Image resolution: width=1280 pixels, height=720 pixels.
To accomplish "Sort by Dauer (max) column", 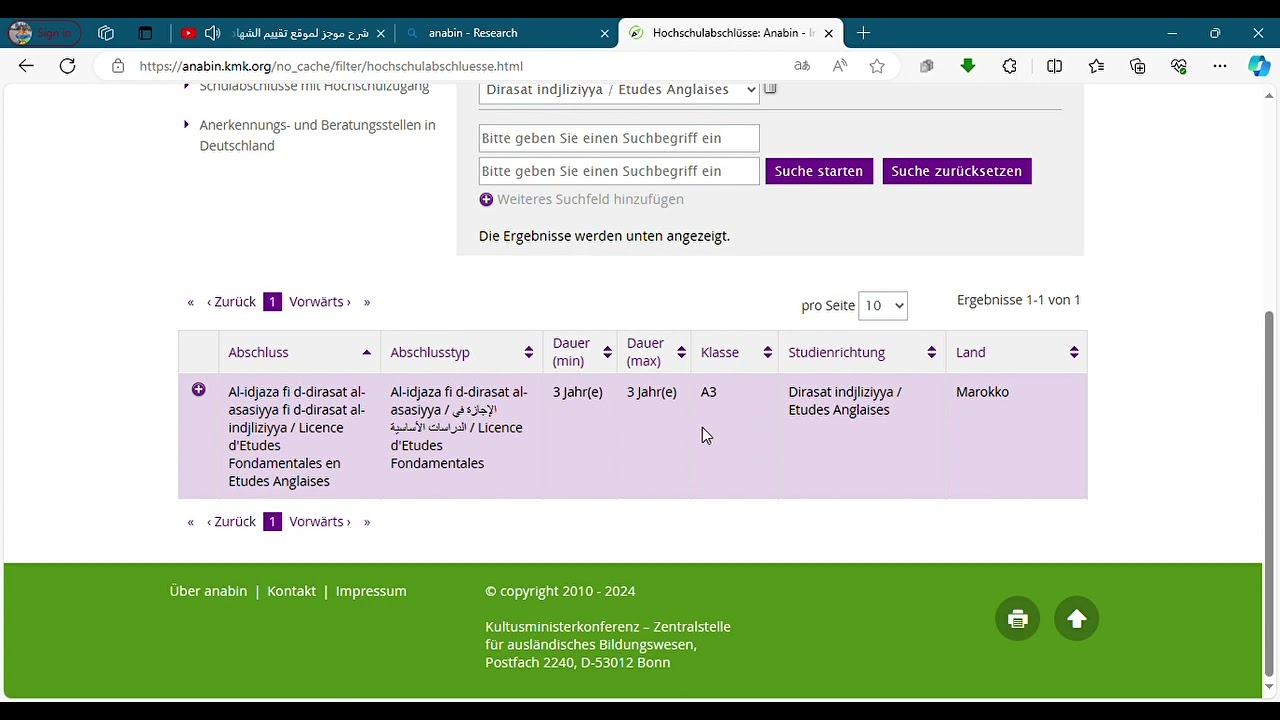I will tap(654, 352).
